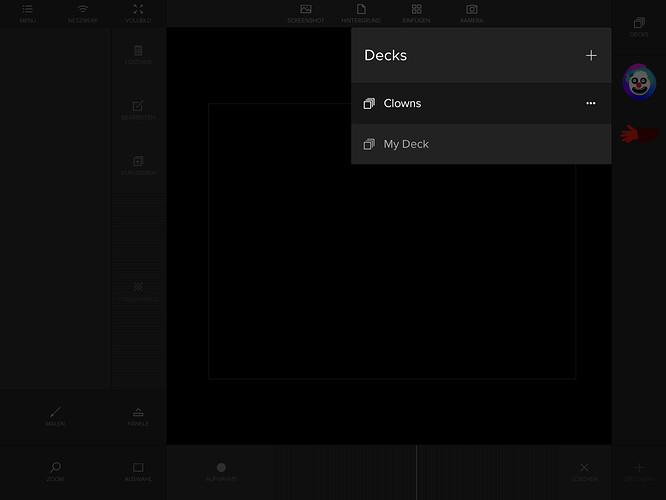Viewport: 666px width, 500px height.
Task: Open the Clowns deck options menu
Action: 591,103
